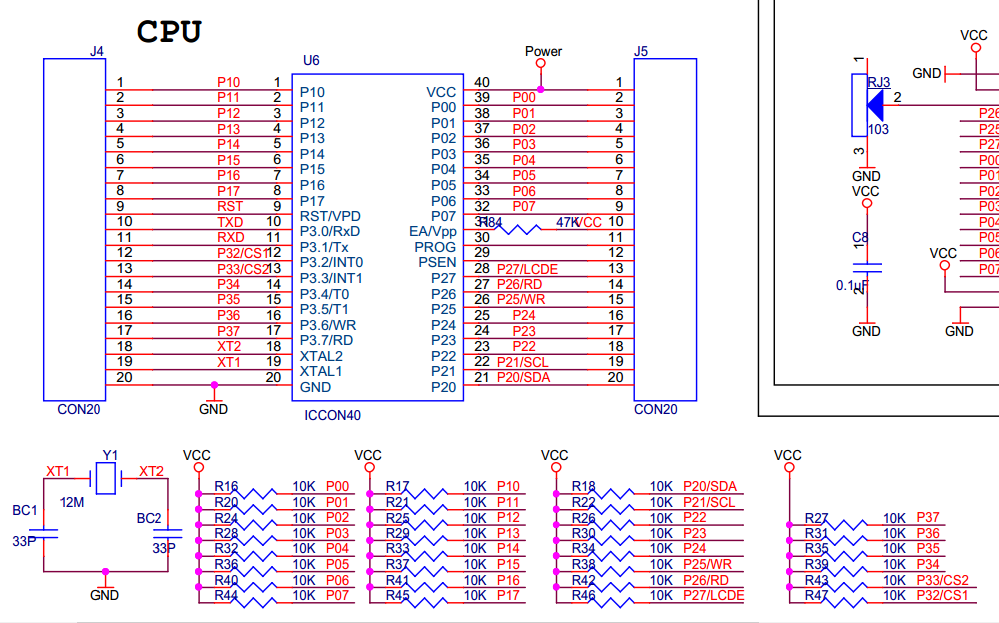Select the XTAL1 pin name
Image resolution: width=999 pixels, height=623 pixels.
321,371
